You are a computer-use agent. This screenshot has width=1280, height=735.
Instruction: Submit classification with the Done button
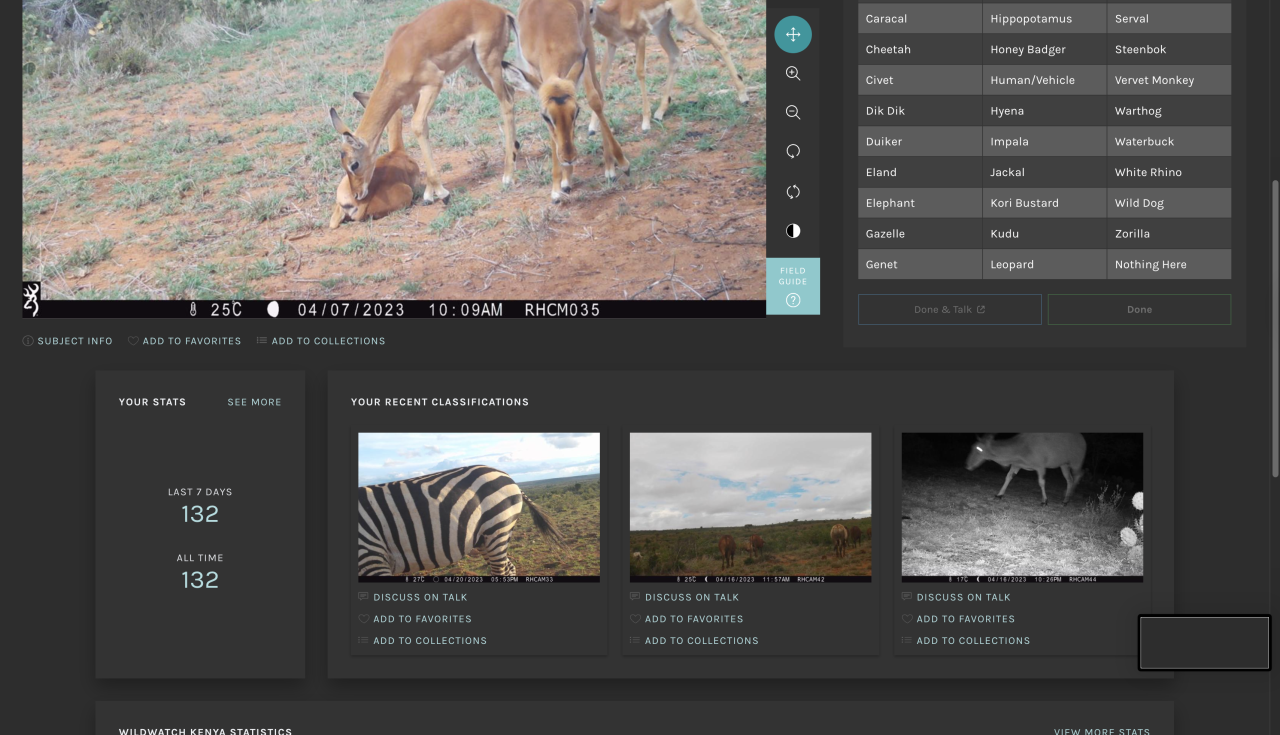coord(1139,310)
